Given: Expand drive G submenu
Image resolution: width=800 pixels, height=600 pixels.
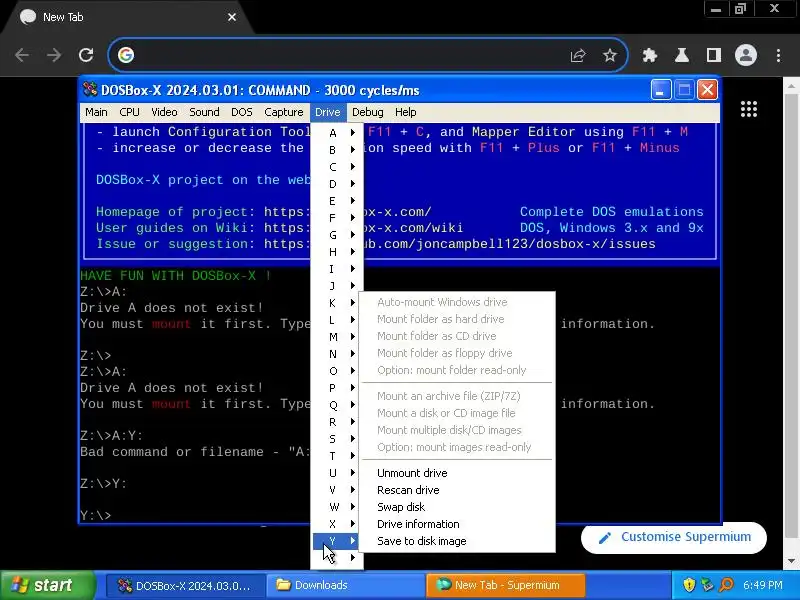Looking at the screenshot, I should pyautogui.click(x=337, y=235).
